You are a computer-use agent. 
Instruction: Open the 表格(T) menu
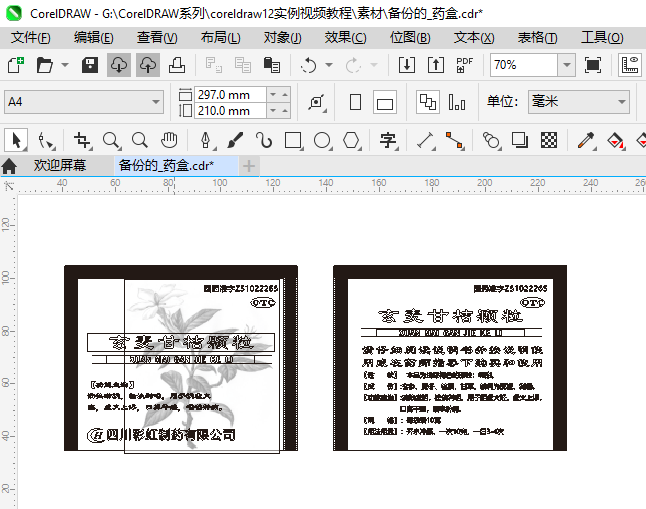(538, 38)
